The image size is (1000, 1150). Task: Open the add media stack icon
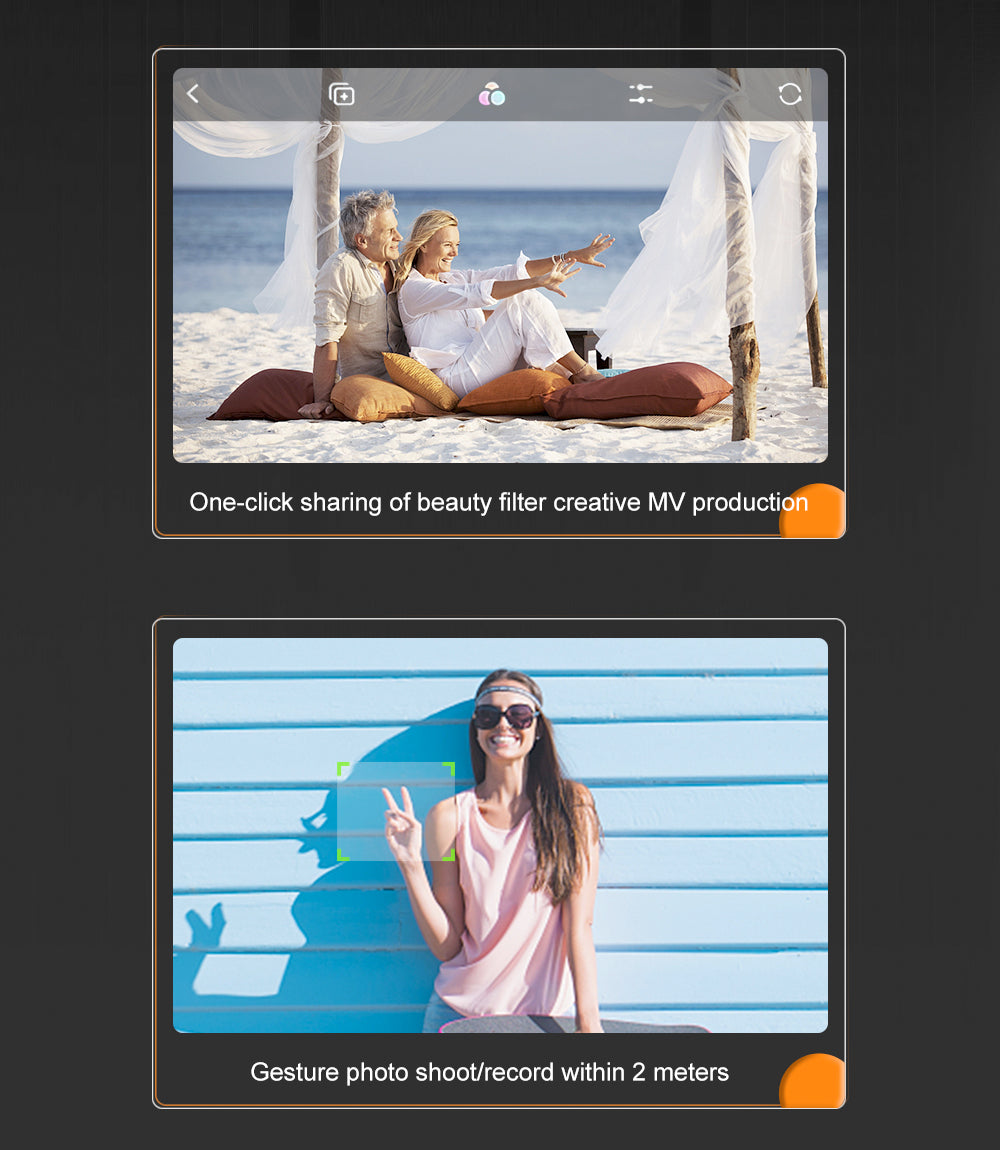click(x=342, y=95)
